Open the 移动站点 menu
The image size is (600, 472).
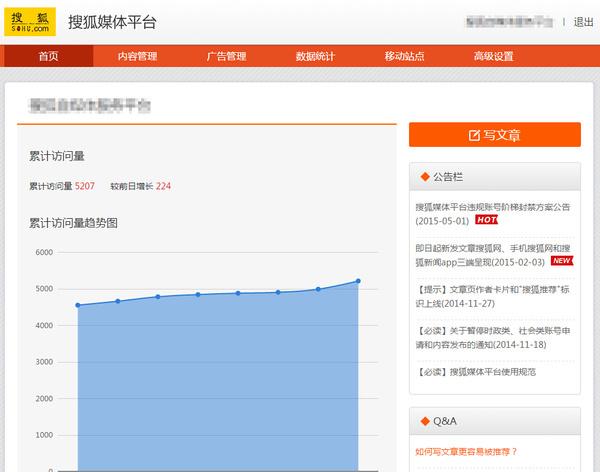404,56
